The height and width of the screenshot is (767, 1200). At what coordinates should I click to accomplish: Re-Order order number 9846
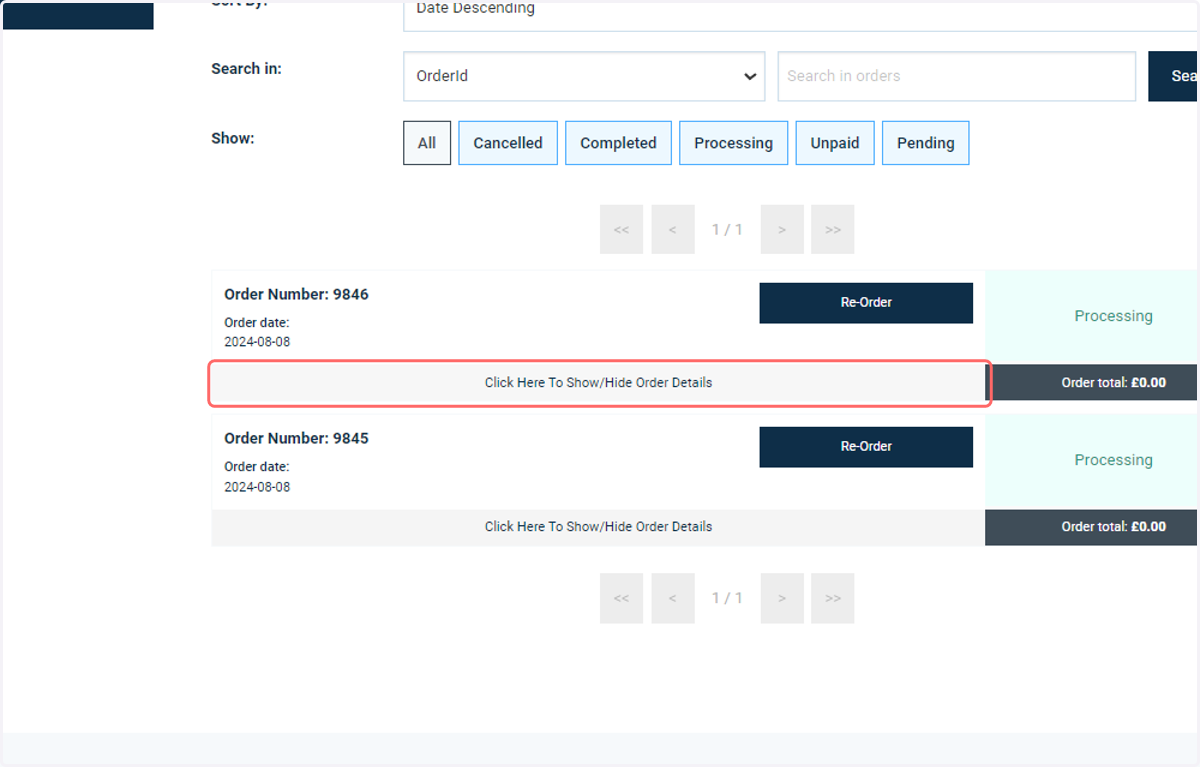point(866,303)
